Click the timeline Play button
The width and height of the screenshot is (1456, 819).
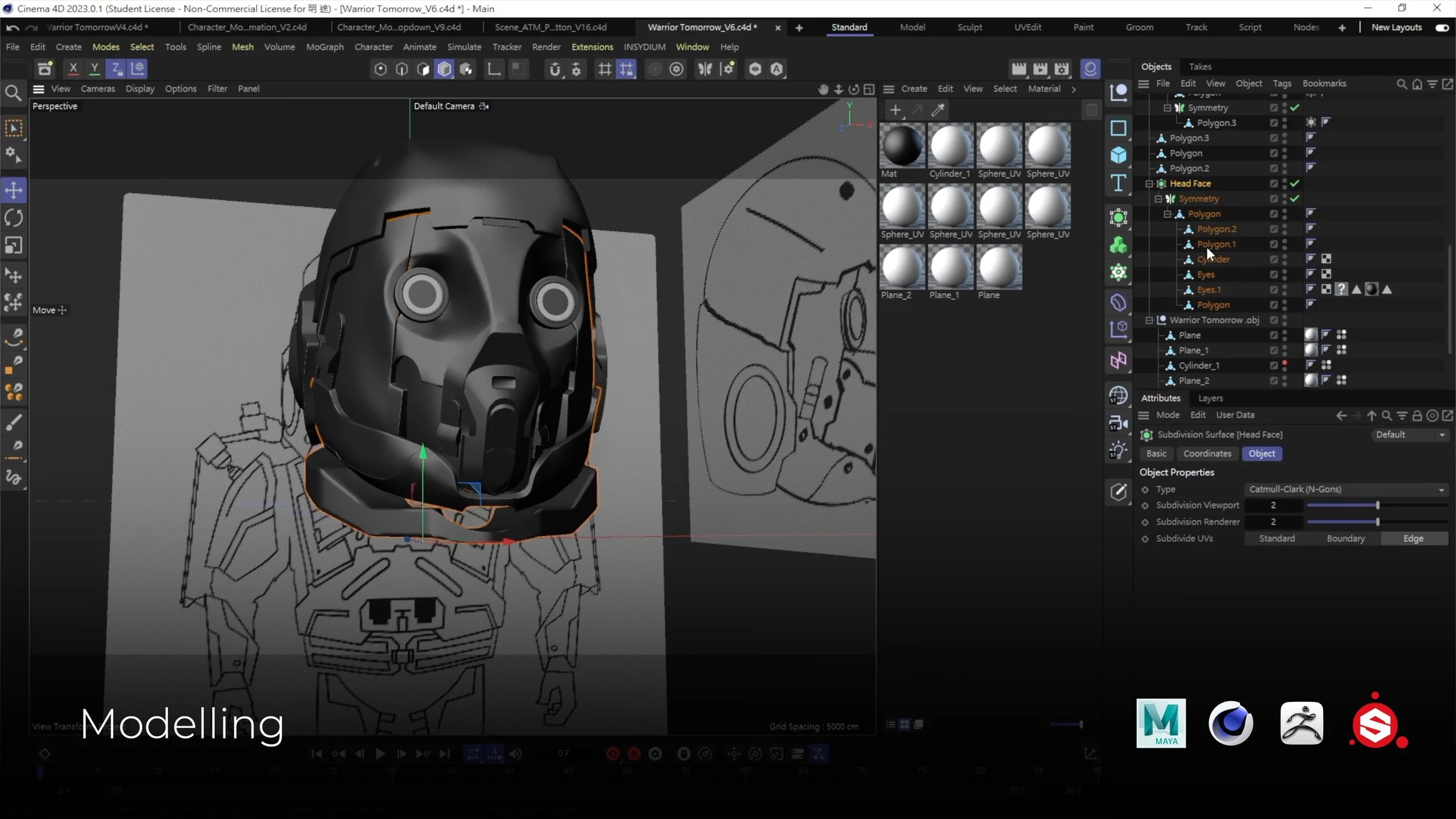point(380,754)
